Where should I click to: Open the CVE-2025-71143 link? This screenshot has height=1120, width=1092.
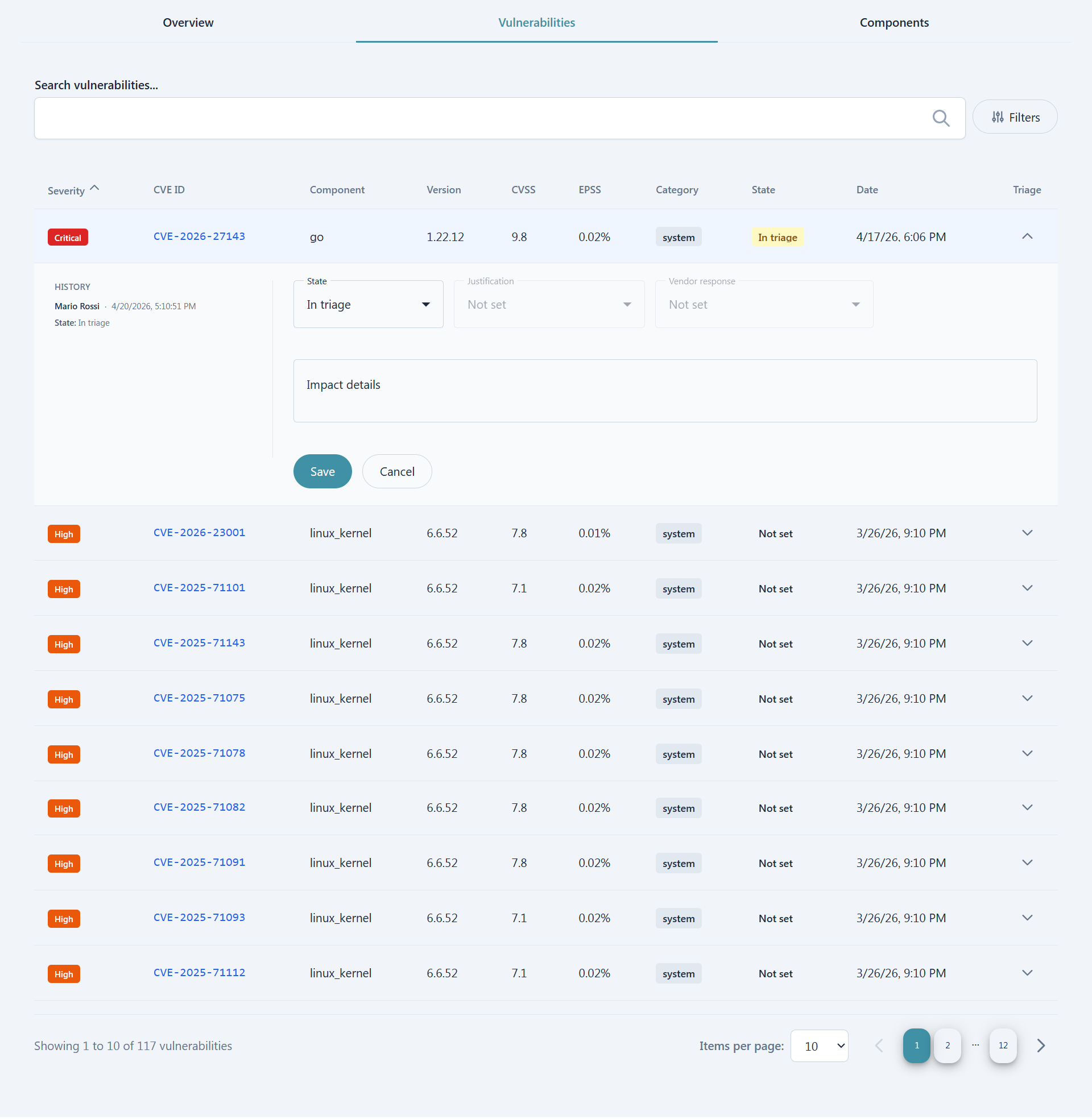tap(199, 642)
